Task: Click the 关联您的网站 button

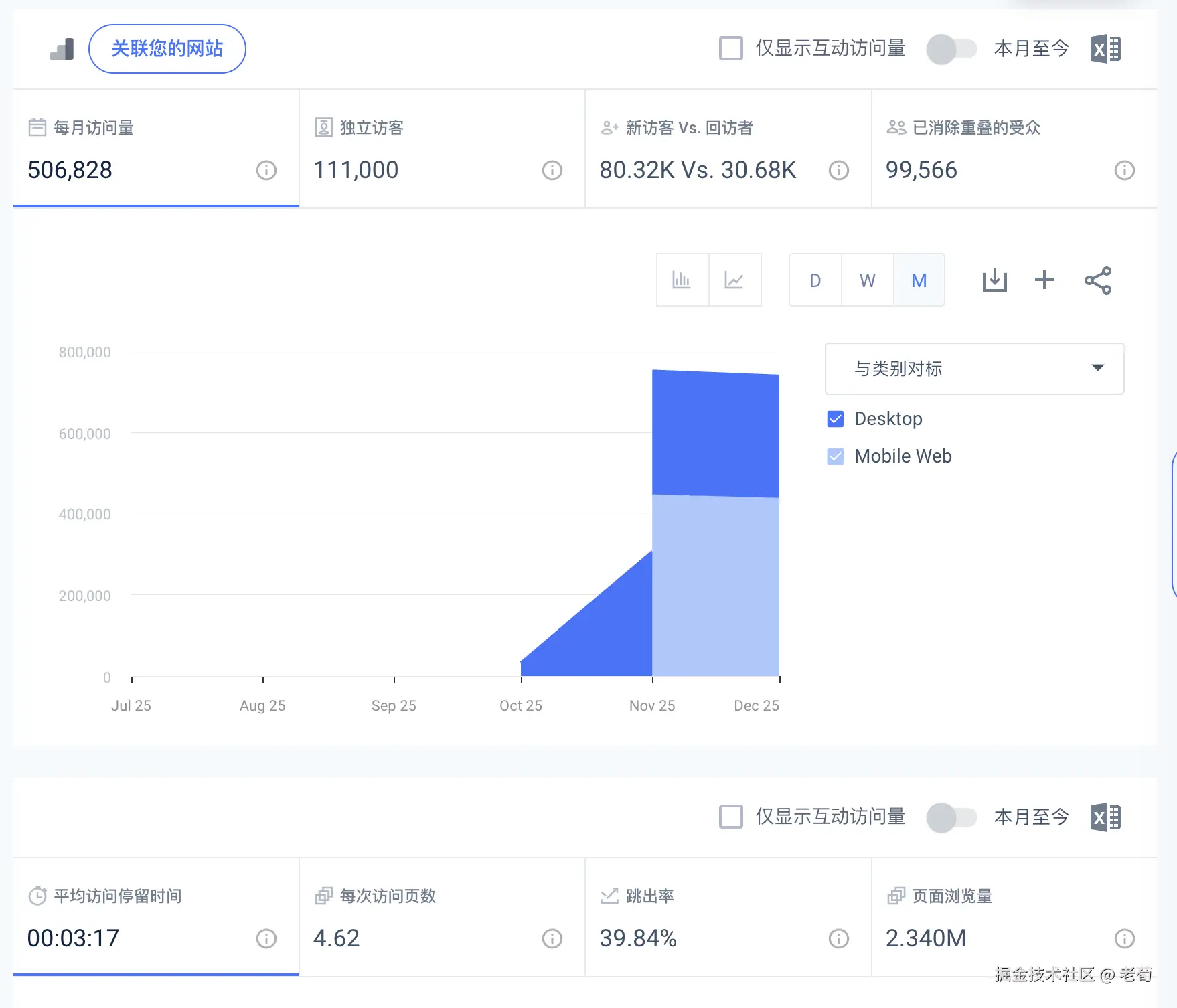Action: pos(167,49)
